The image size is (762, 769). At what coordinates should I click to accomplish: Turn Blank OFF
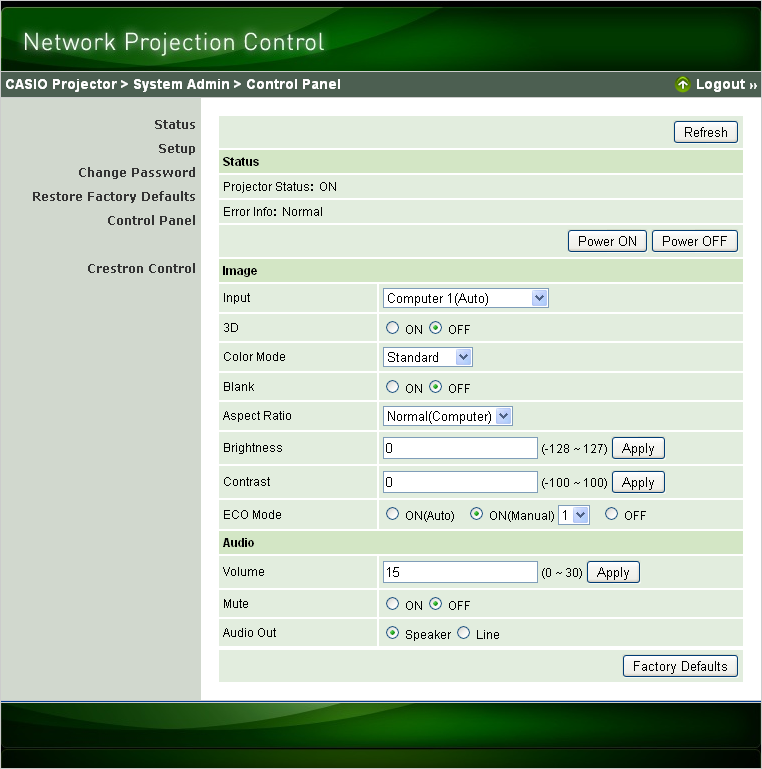tap(435, 387)
